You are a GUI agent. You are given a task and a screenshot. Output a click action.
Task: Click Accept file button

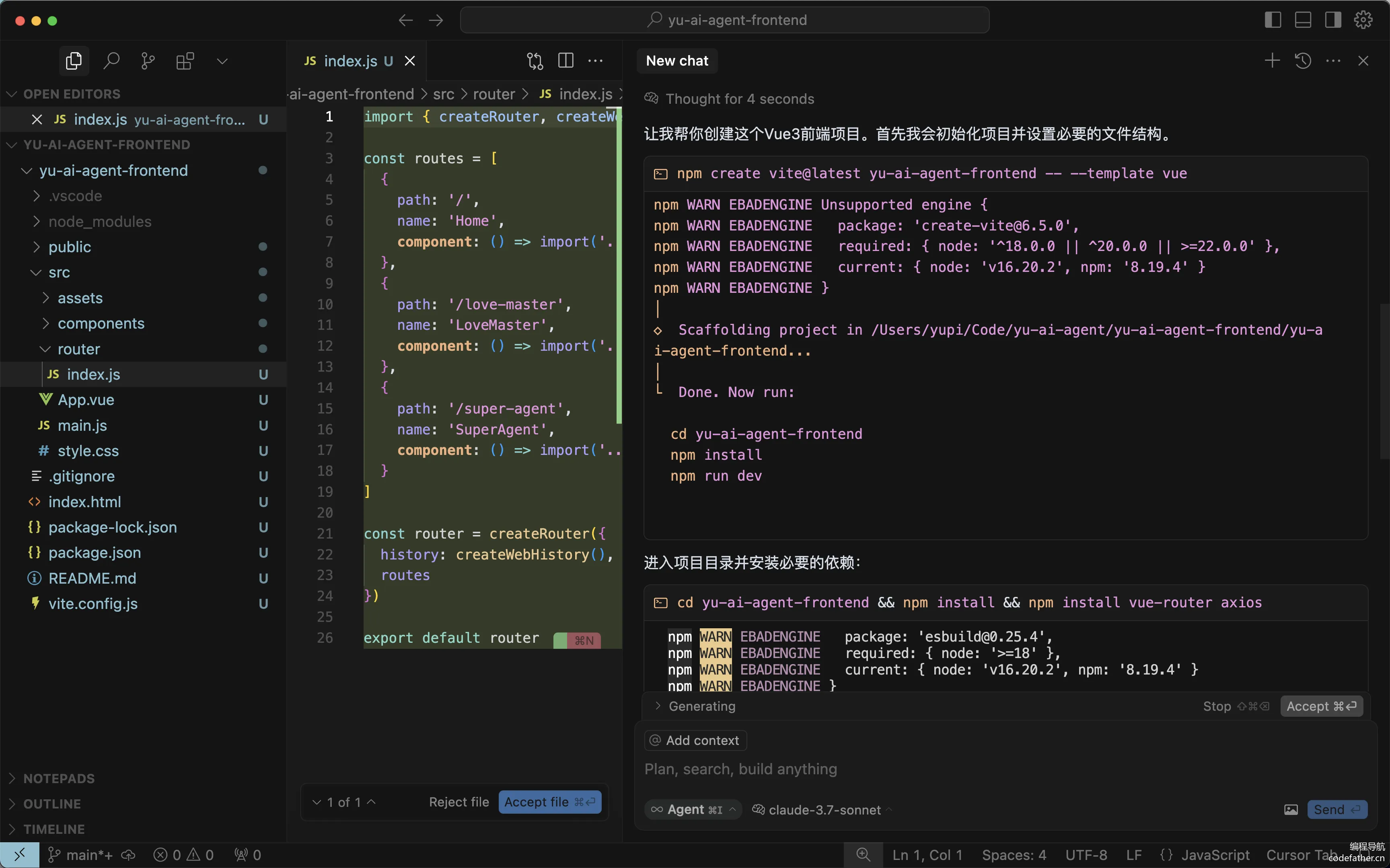tap(550, 802)
